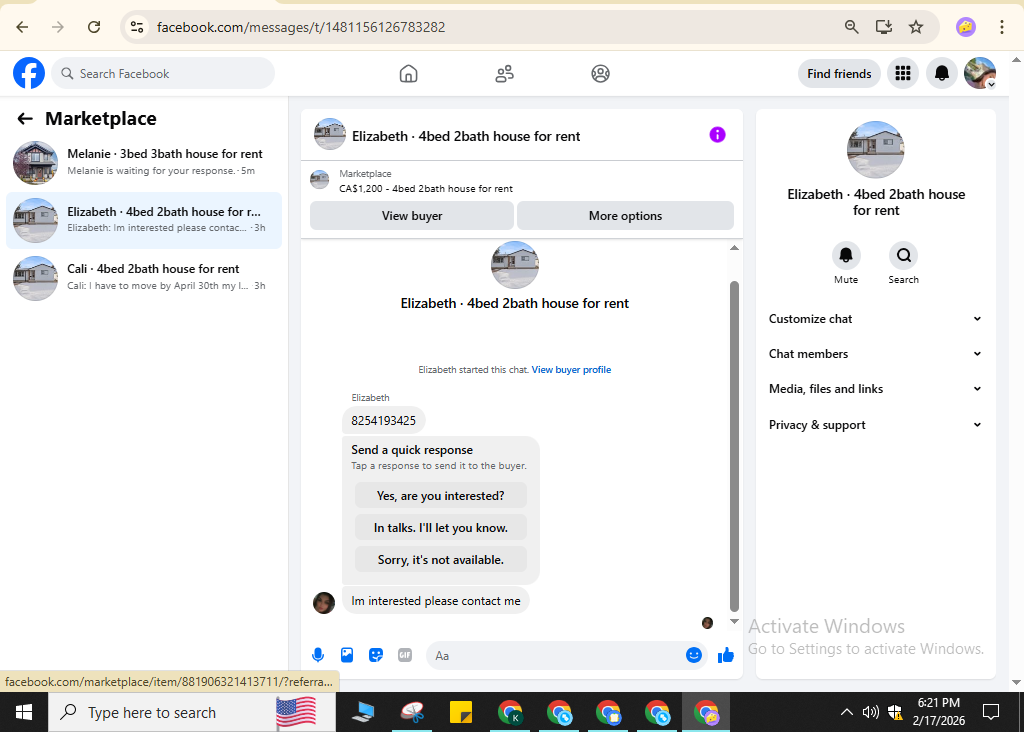1024x732 pixels.
Task: Open Melanie 3bed 3bath house conversation
Action: pos(144,163)
